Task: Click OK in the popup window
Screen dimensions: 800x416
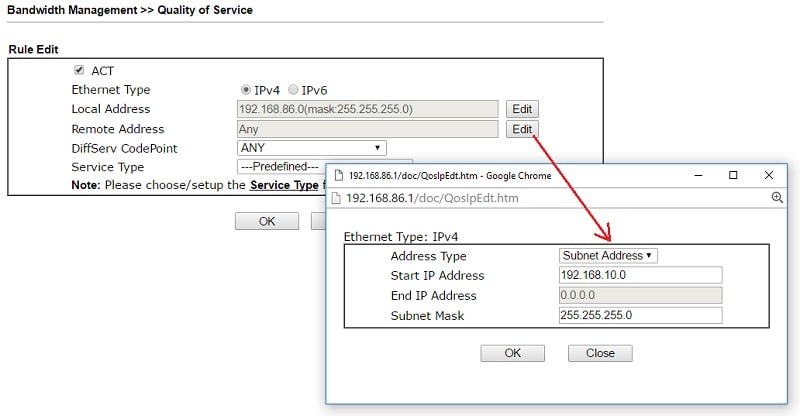Action: pyautogui.click(x=513, y=353)
